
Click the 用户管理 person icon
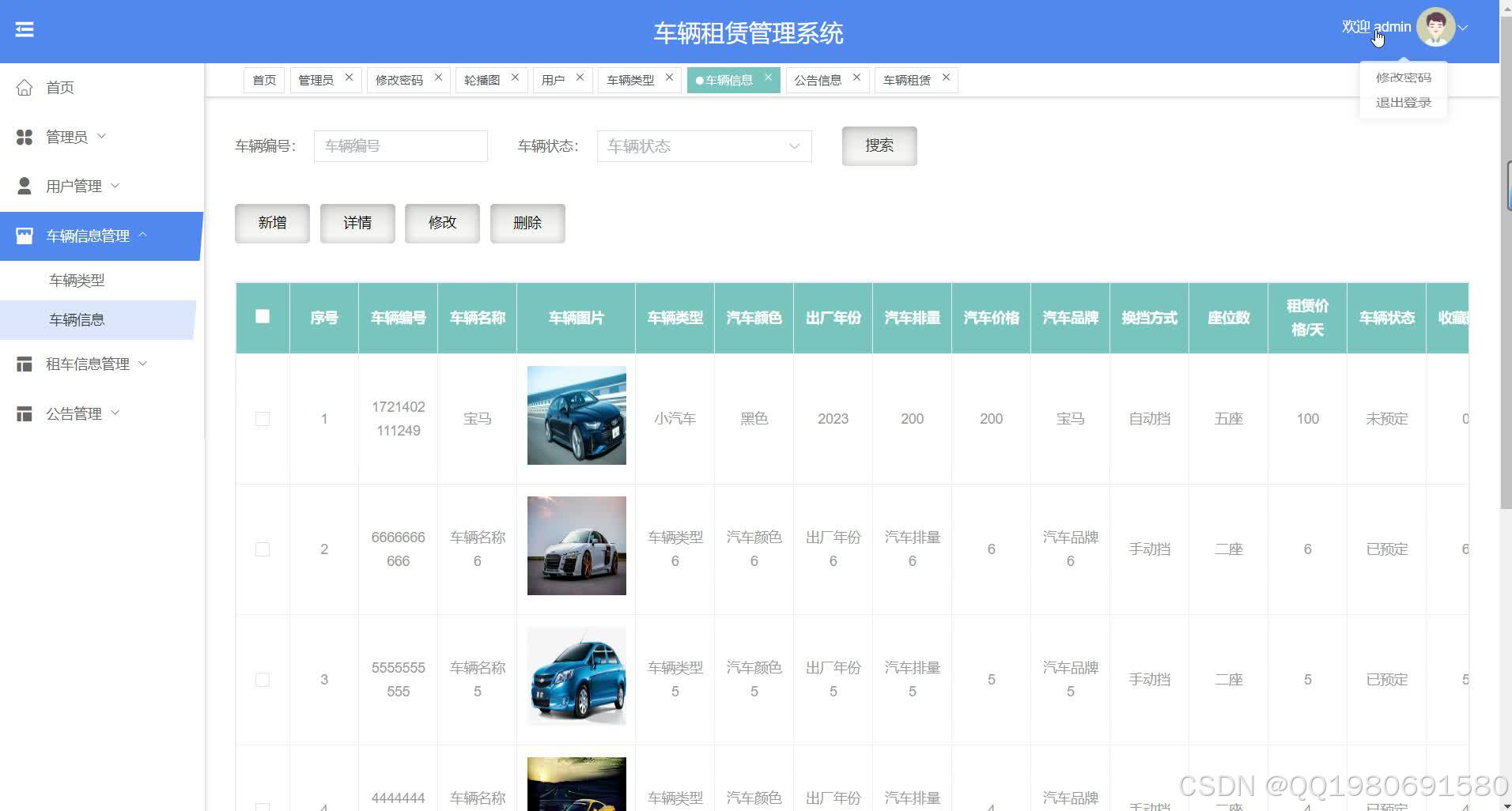point(25,185)
